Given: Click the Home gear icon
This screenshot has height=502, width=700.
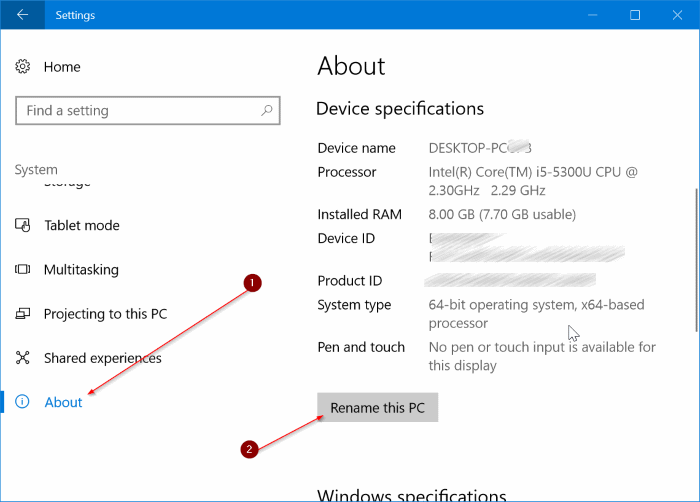Looking at the screenshot, I should tap(22, 67).
